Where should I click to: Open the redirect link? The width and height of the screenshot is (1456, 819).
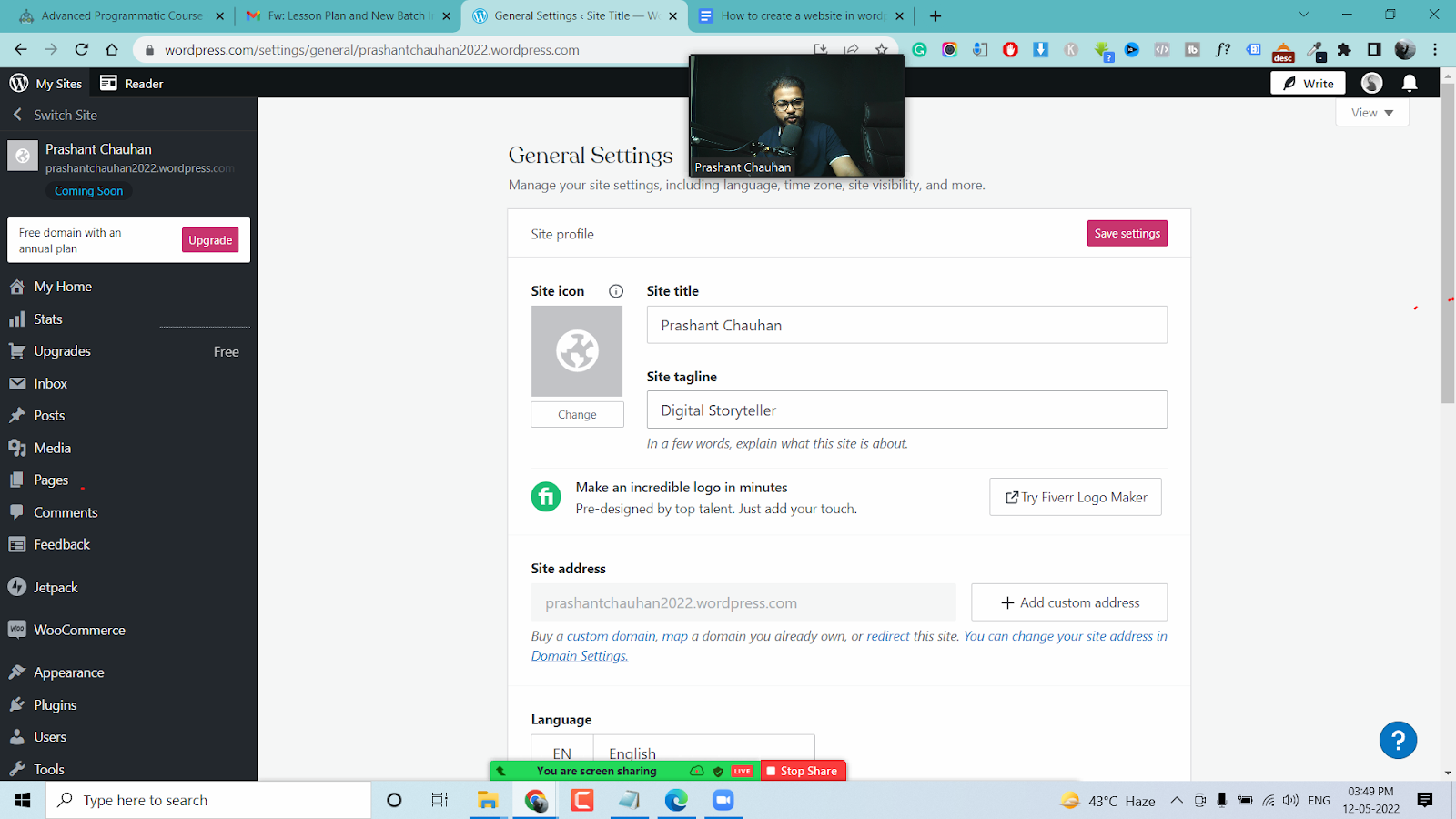click(888, 636)
